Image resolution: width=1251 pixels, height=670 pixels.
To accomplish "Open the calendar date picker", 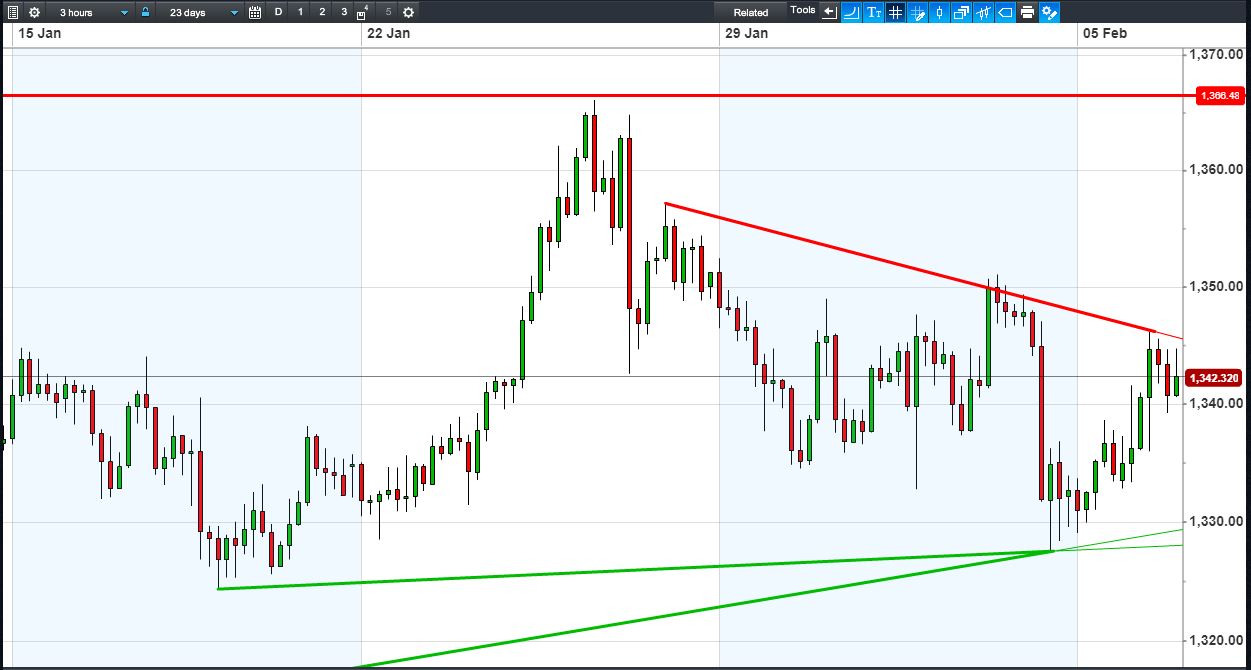I will point(255,12).
